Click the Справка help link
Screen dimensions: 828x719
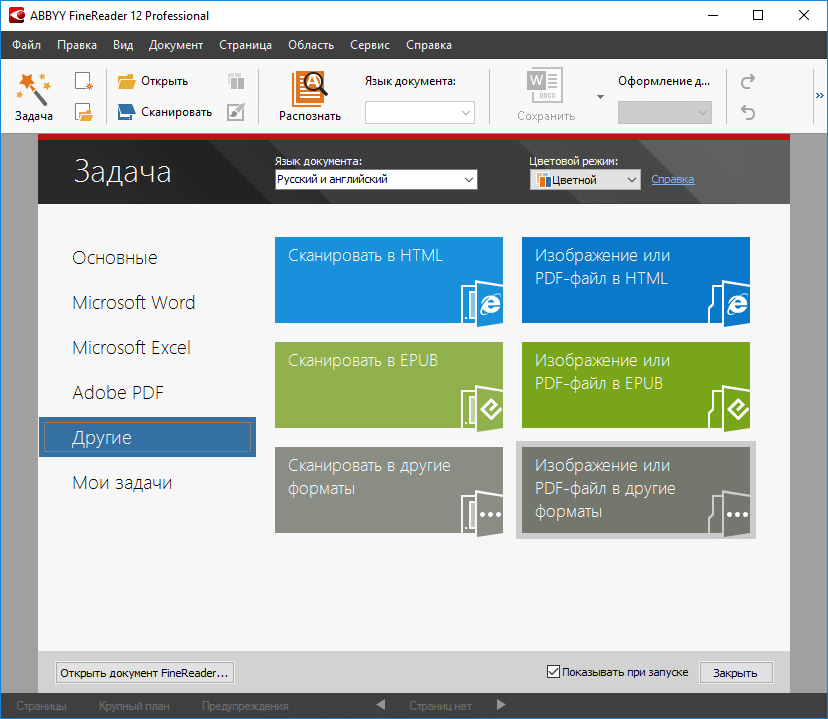(673, 179)
